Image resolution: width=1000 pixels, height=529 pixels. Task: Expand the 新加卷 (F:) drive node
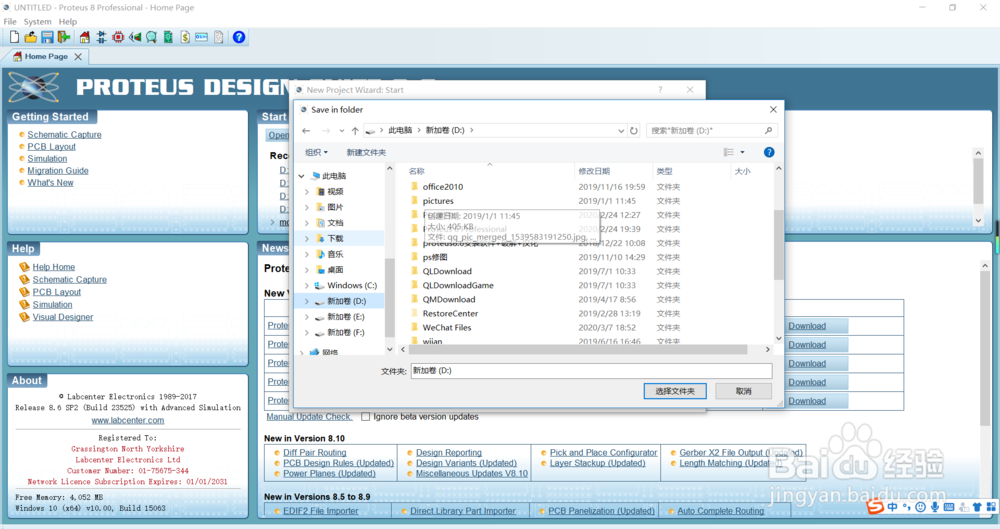[x=307, y=333]
